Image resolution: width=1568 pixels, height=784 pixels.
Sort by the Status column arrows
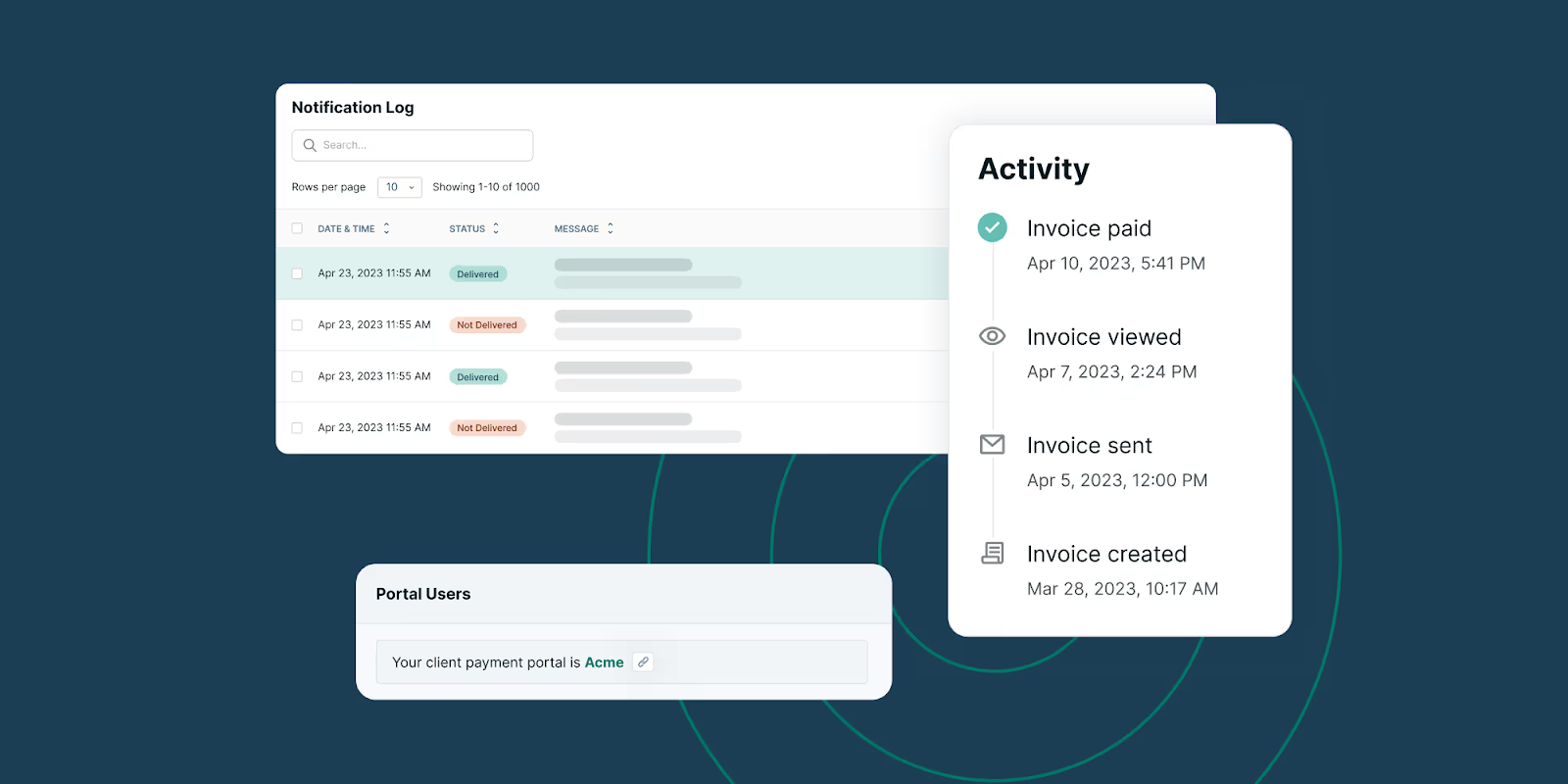(x=496, y=228)
